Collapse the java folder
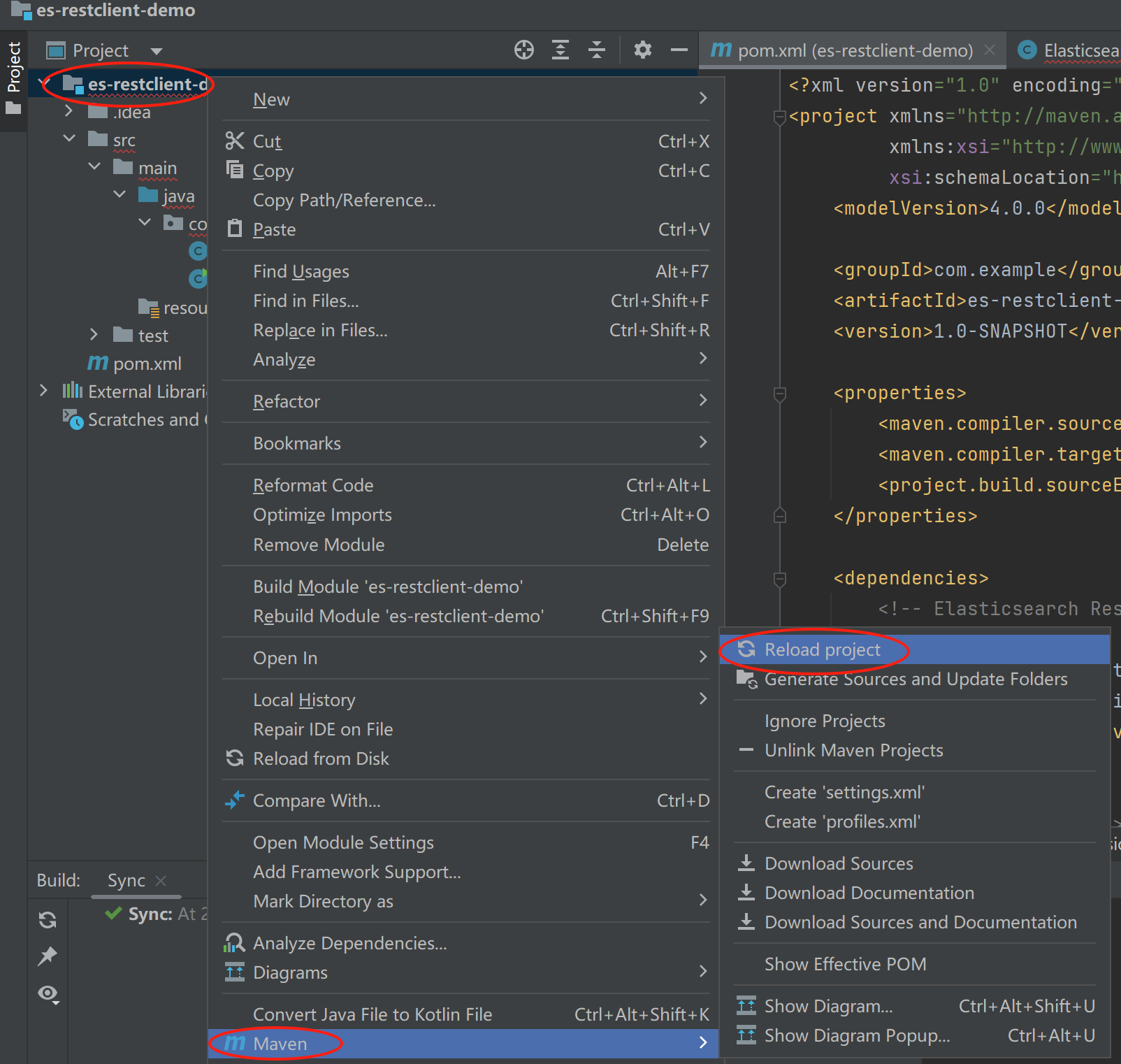The image size is (1121, 1064). point(120,194)
